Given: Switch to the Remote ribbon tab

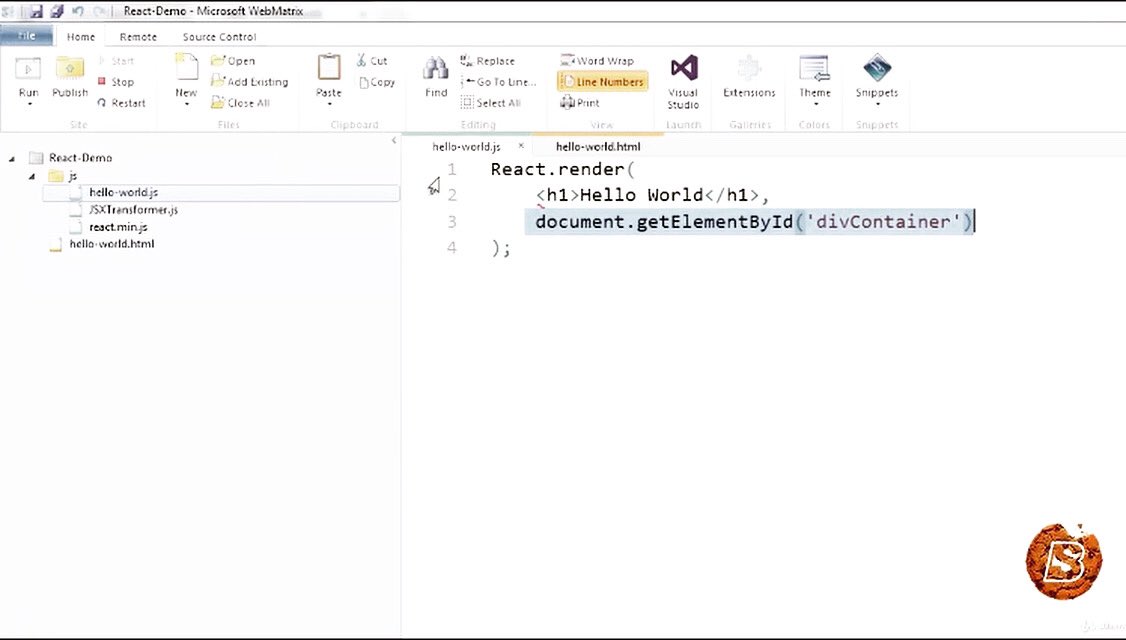Looking at the screenshot, I should 138,37.
